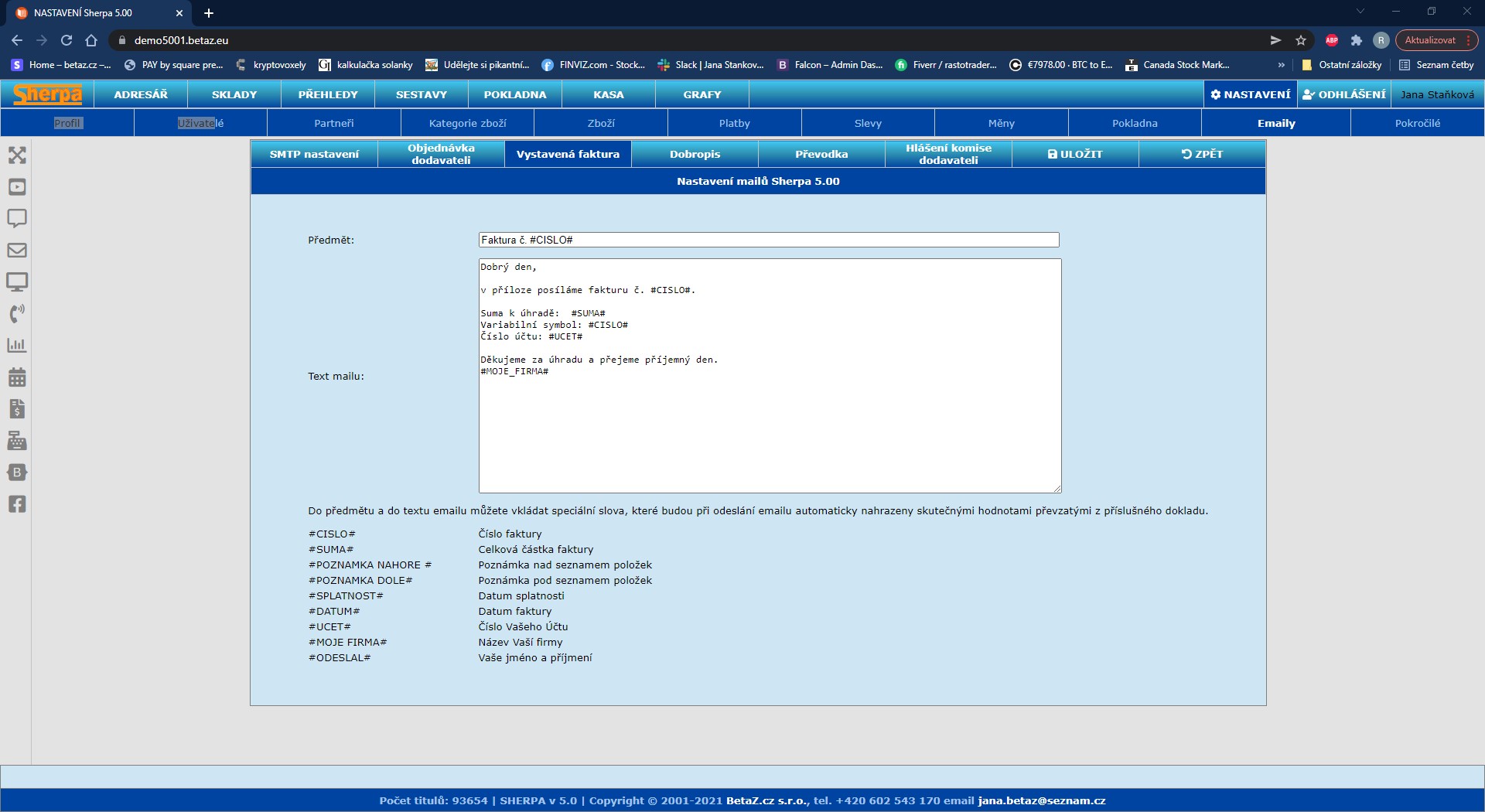Click the phone call sidebar icon

[17, 314]
